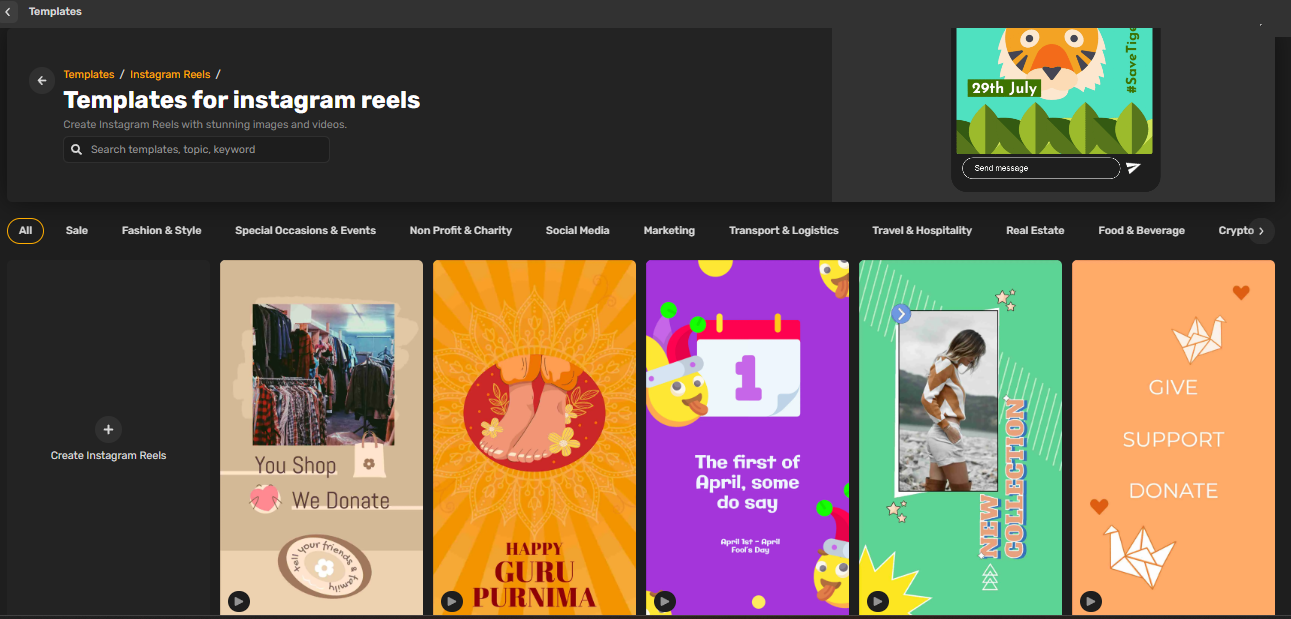The height and width of the screenshot is (619, 1291).
Task: Open the New Collection fashion template
Action: tap(960, 437)
